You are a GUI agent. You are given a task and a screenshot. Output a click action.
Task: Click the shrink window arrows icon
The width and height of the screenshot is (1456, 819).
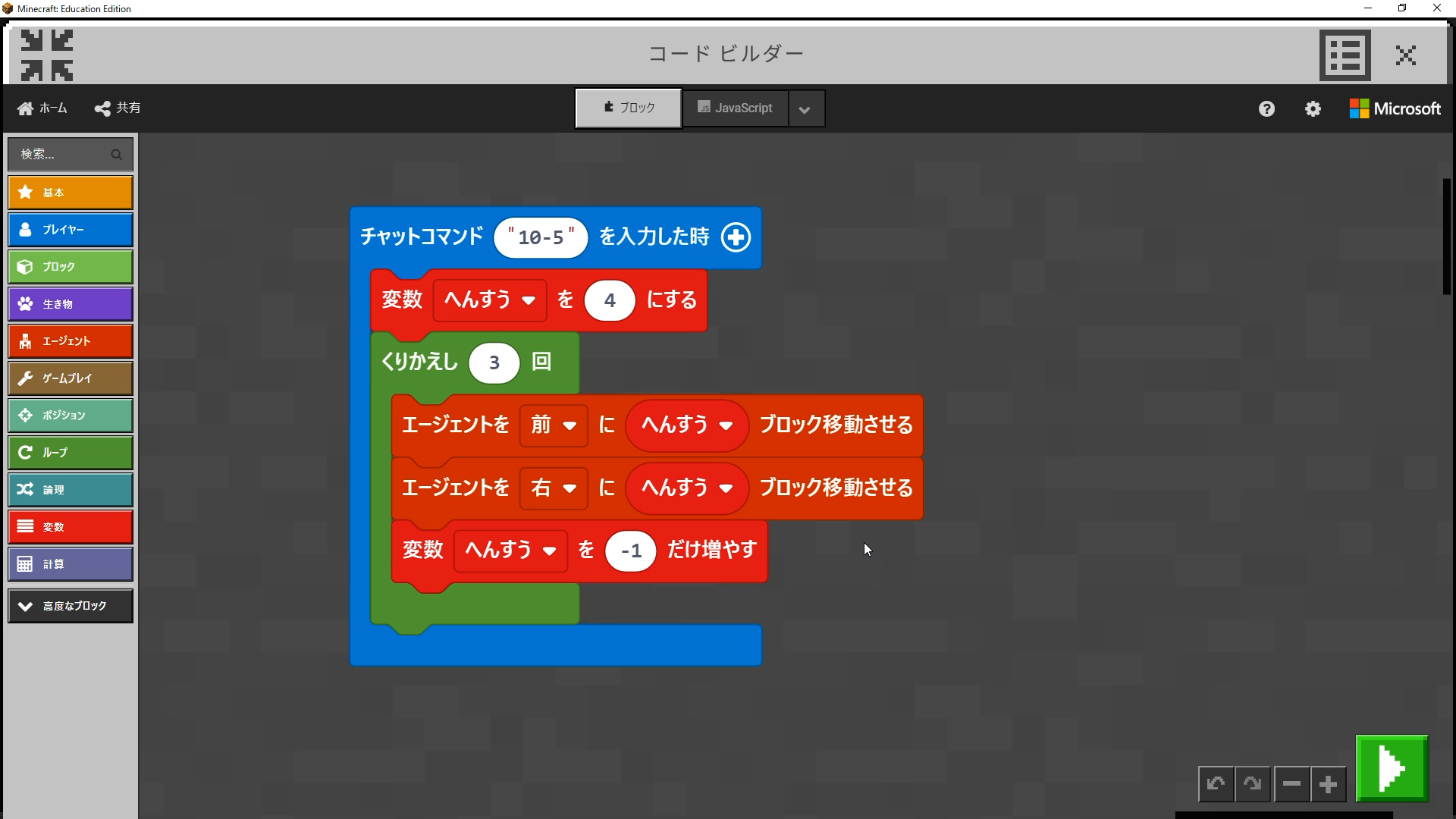click(47, 55)
